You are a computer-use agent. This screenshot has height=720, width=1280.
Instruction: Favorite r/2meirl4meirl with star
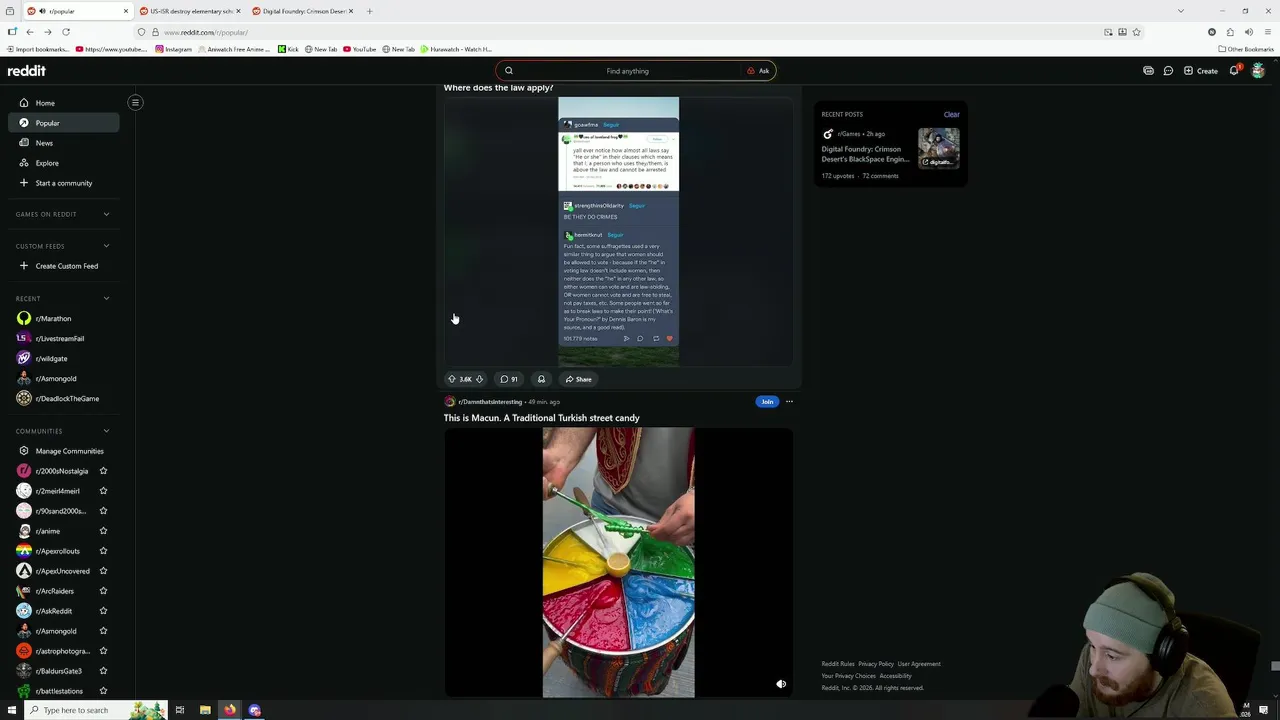pyautogui.click(x=103, y=491)
